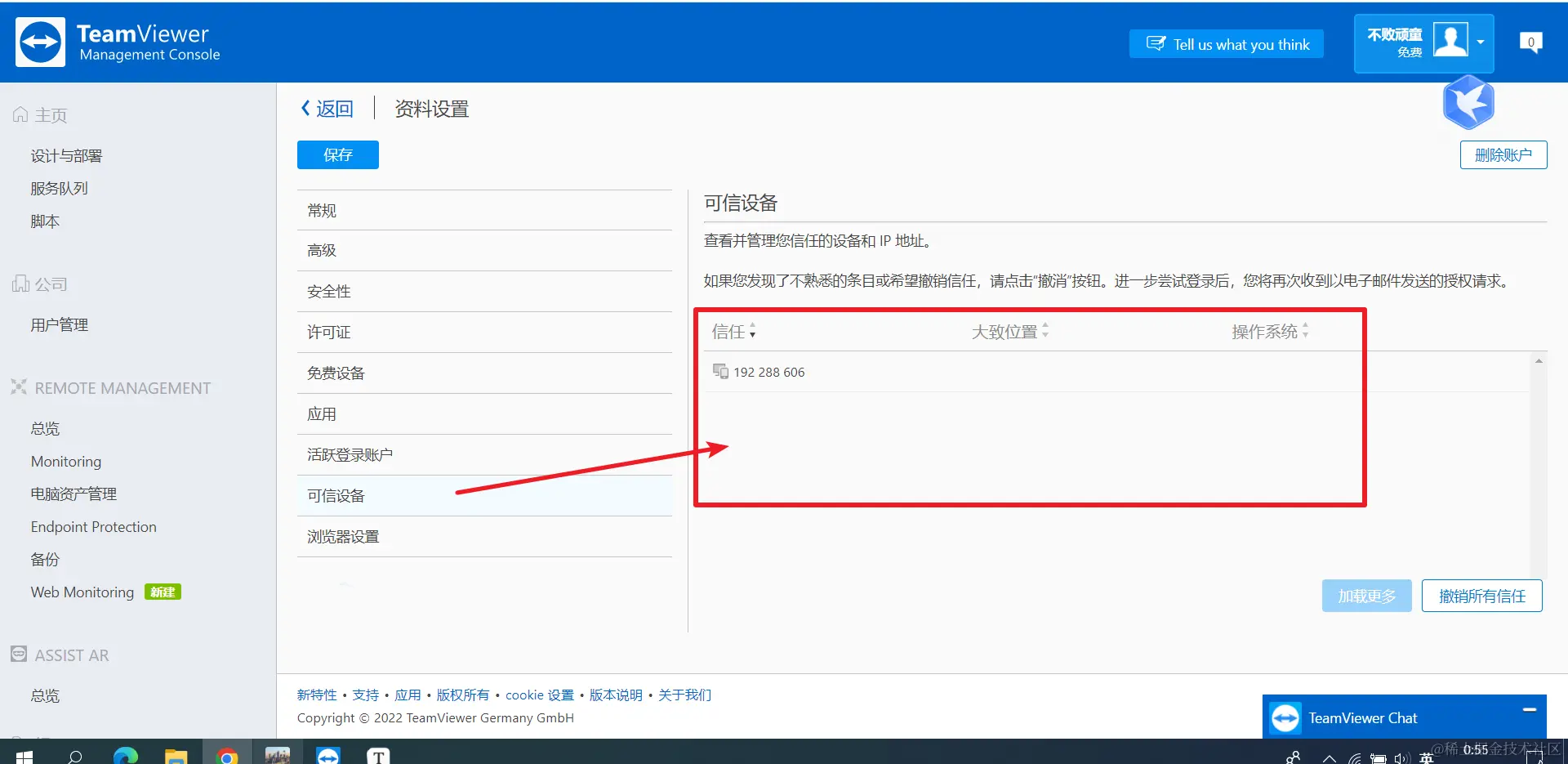
Task: Open the 许可证 settings tab
Action: click(x=484, y=332)
